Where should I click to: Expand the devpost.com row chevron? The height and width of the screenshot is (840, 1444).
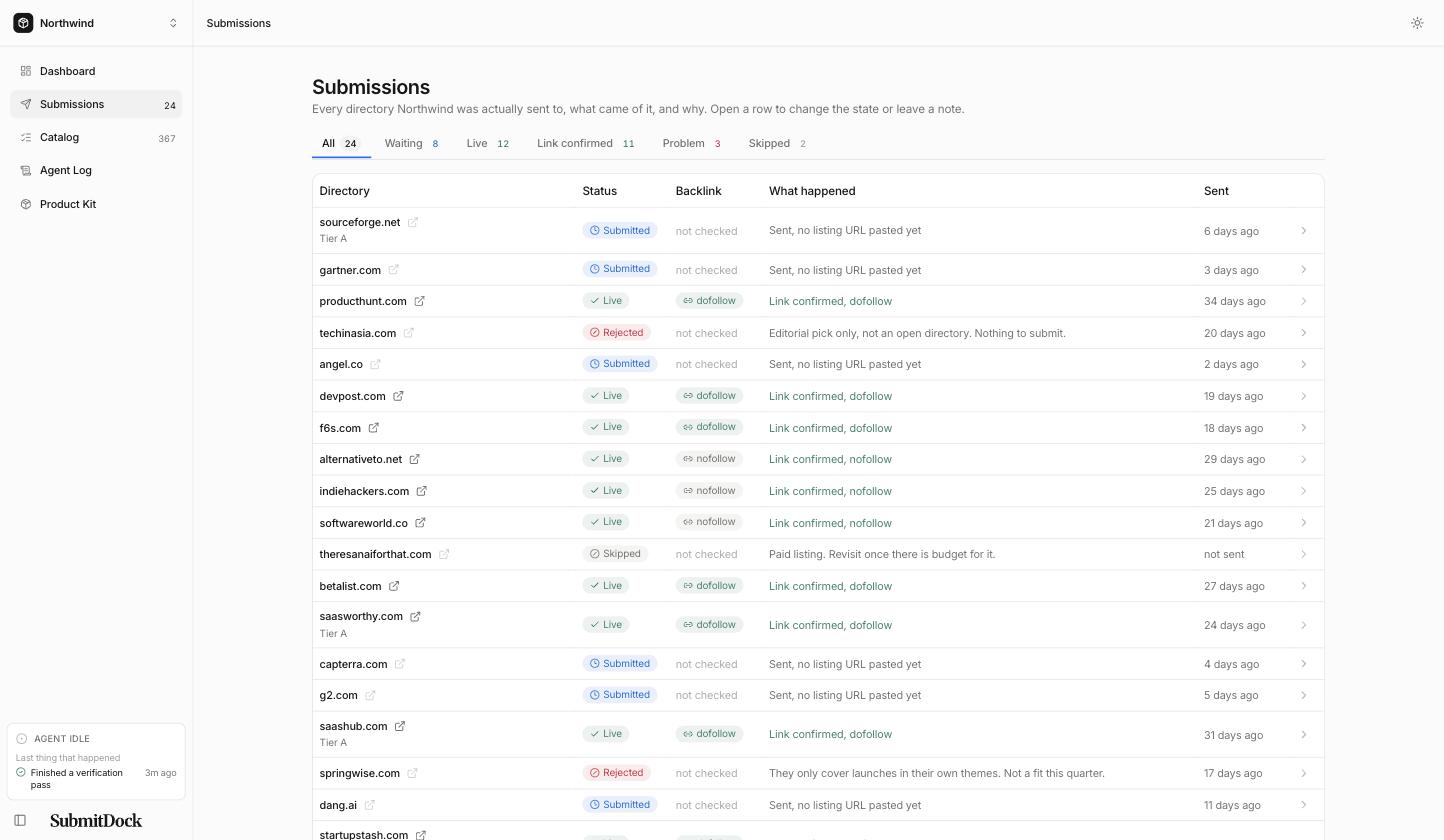coord(1303,396)
